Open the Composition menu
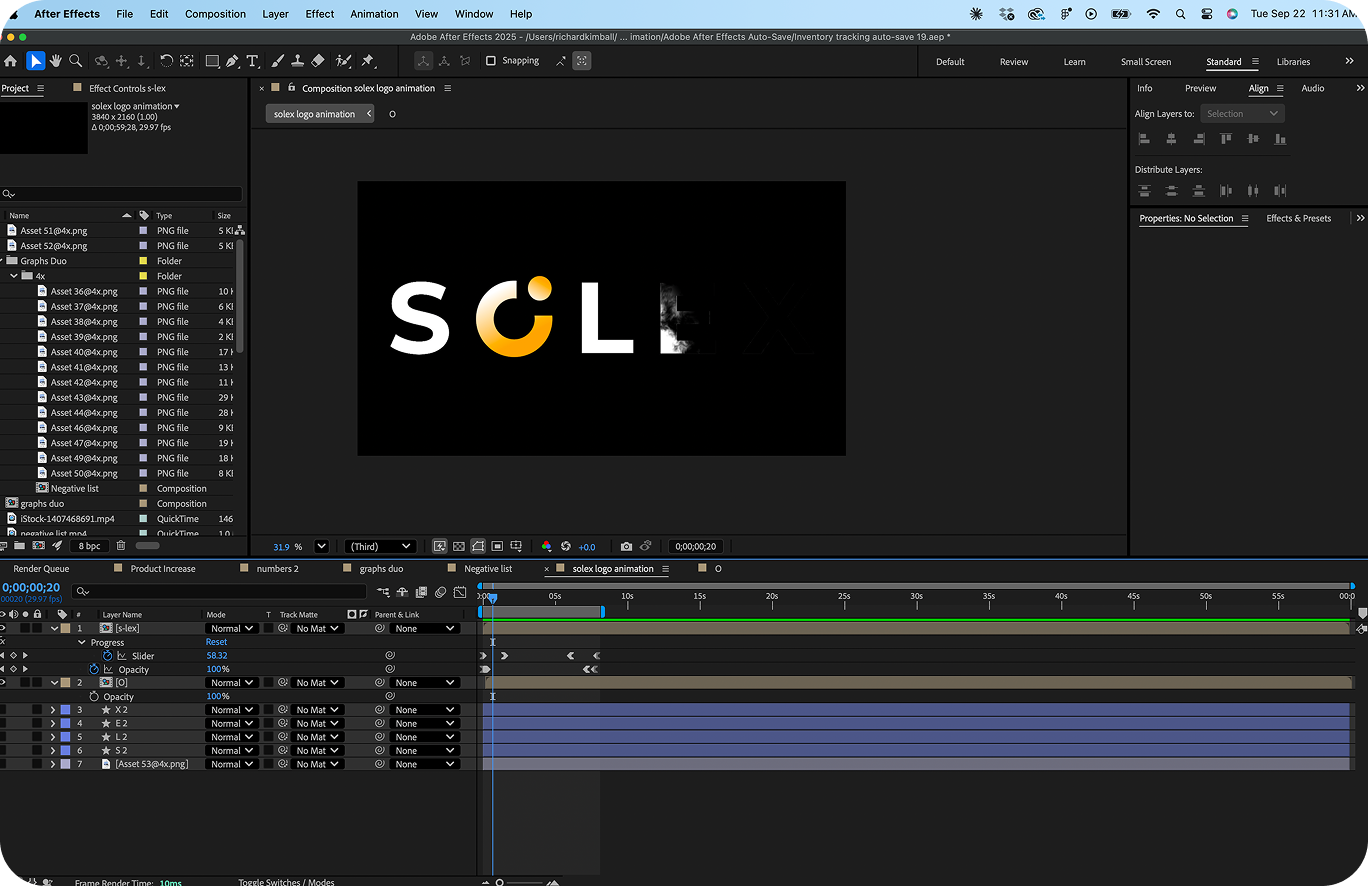The width and height of the screenshot is (1368, 886). [215, 14]
